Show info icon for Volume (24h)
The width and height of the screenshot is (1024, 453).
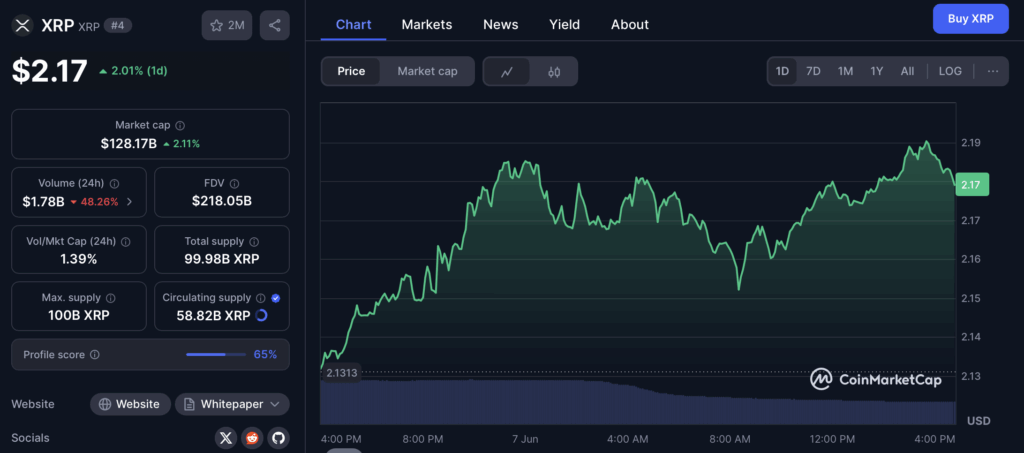(x=114, y=183)
